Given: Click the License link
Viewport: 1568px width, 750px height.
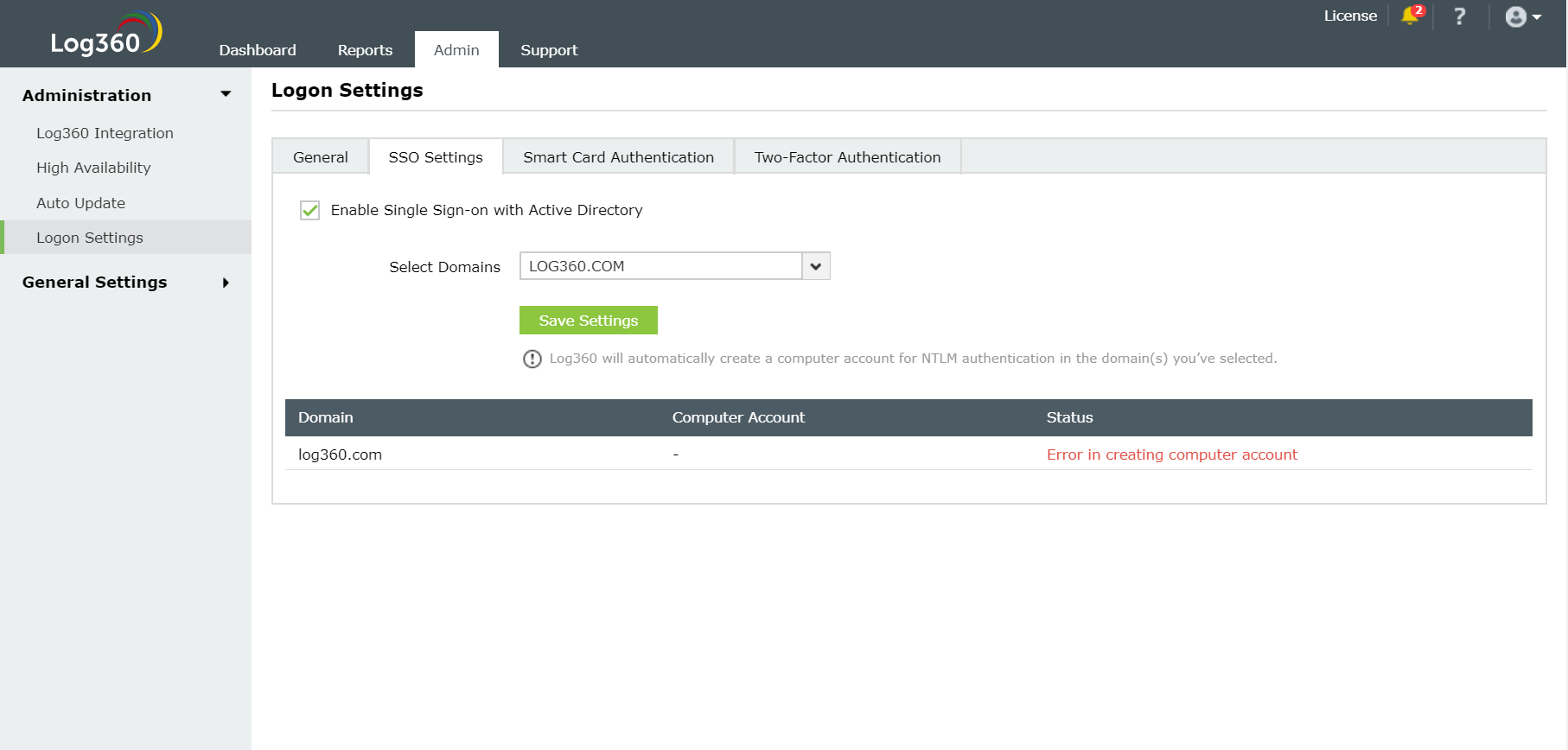Looking at the screenshot, I should point(1350,16).
